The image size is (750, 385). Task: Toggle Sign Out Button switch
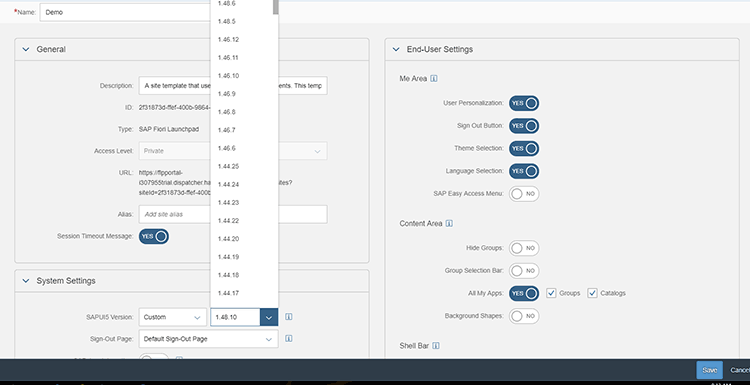pos(524,126)
